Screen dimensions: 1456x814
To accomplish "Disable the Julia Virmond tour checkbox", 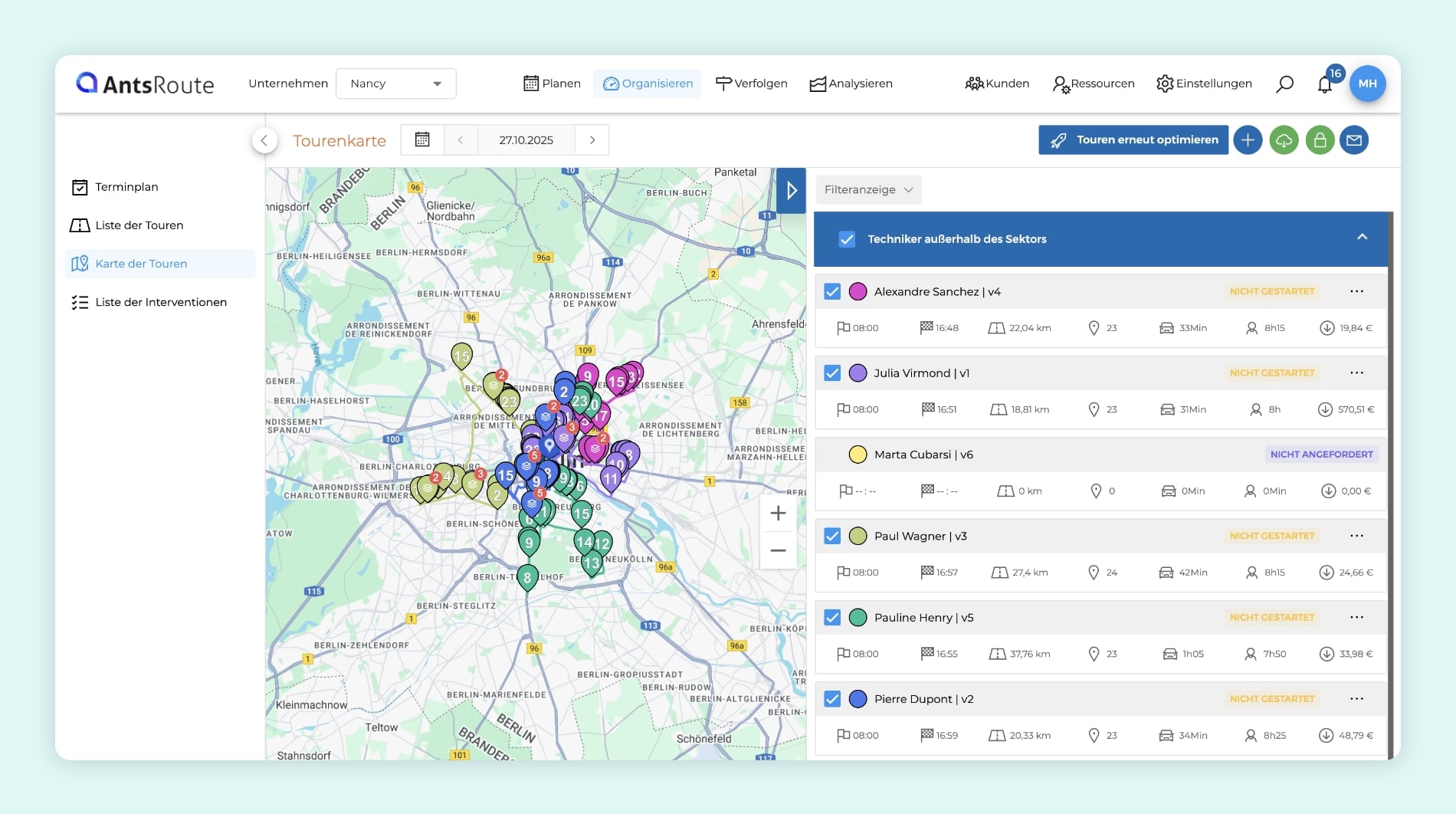I will coord(832,373).
